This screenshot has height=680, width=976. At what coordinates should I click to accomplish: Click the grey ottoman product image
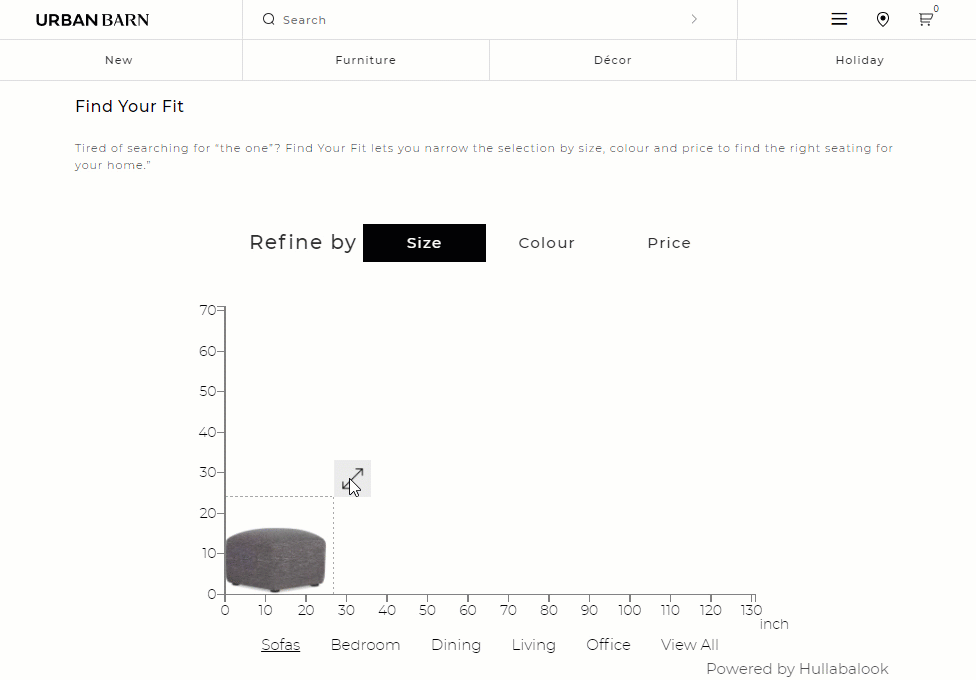tap(275, 559)
